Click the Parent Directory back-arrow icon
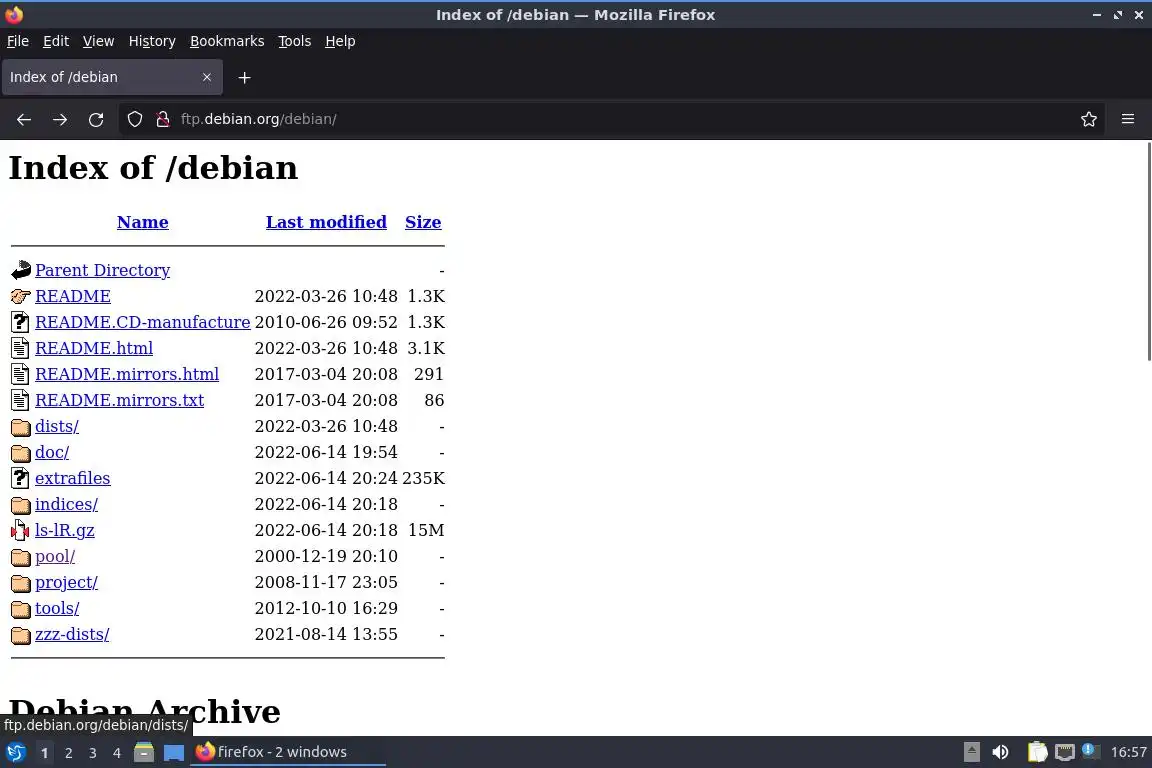 tap(21, 270)
